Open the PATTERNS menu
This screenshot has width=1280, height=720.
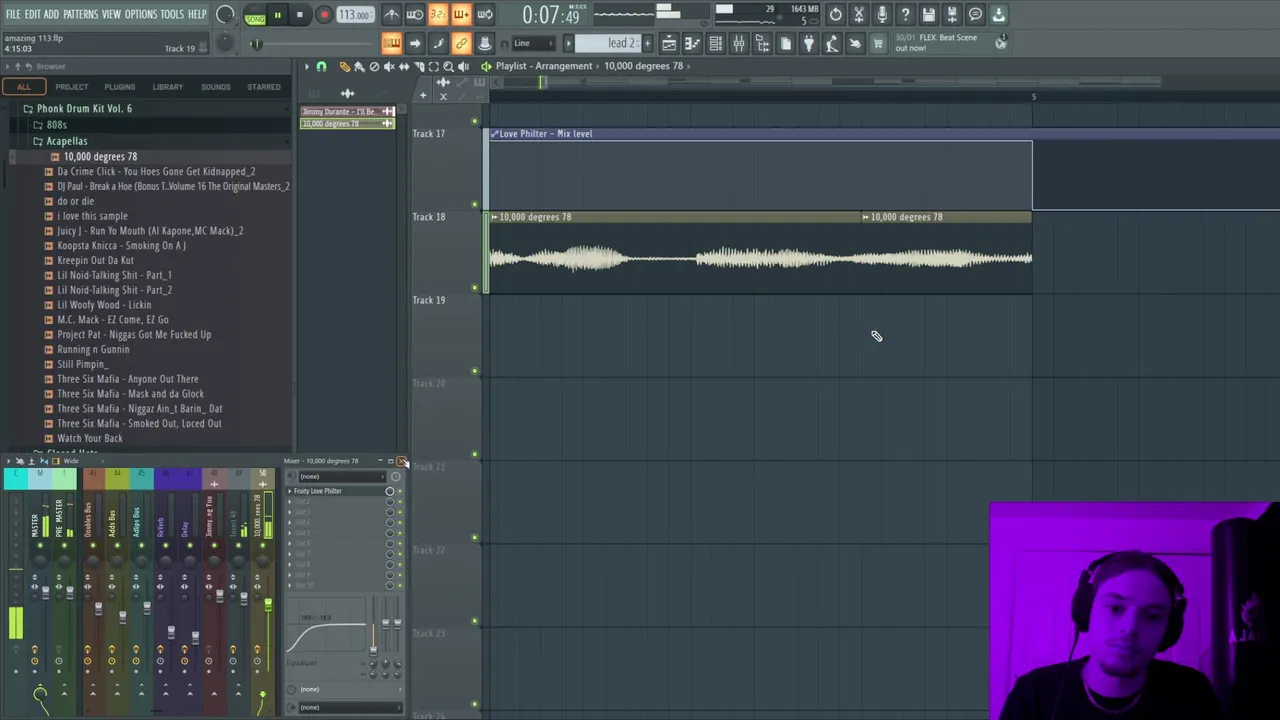pyautogui.click(x=80, y=15)
